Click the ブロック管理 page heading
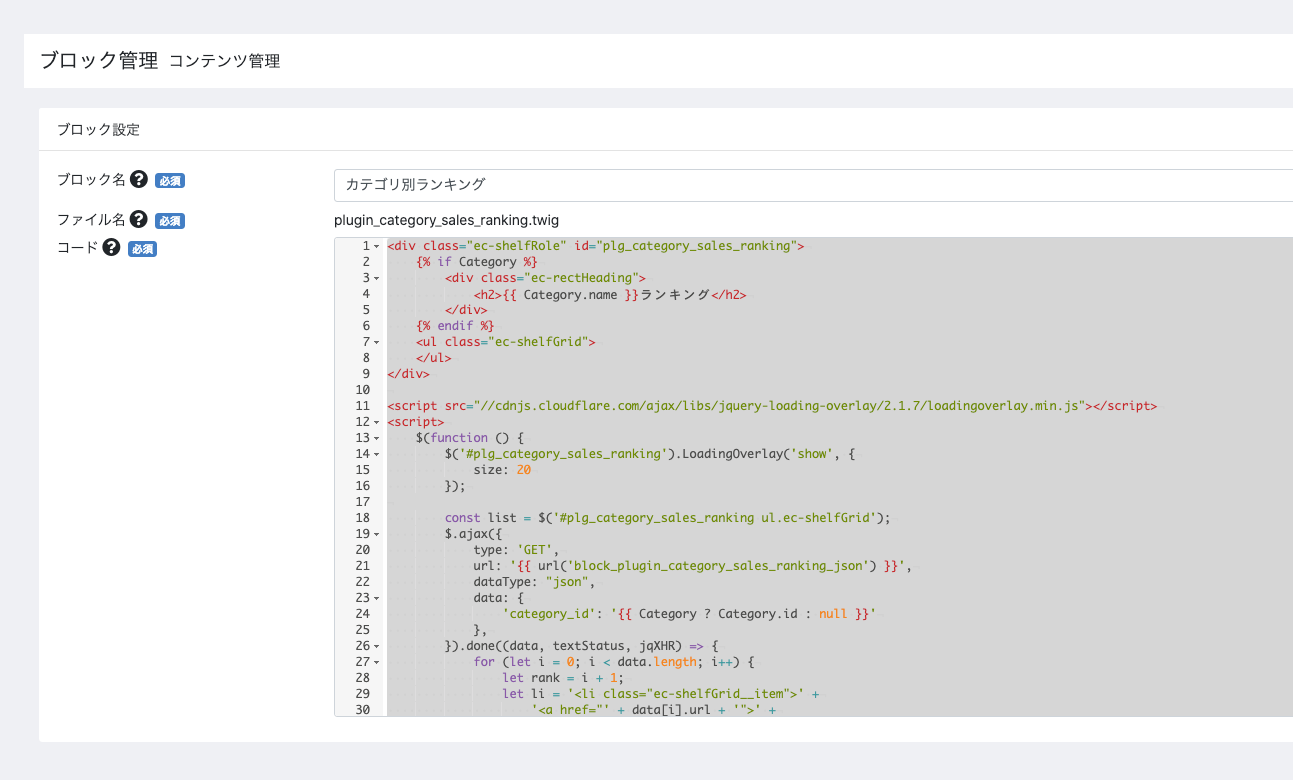 (x=99, y=61)
